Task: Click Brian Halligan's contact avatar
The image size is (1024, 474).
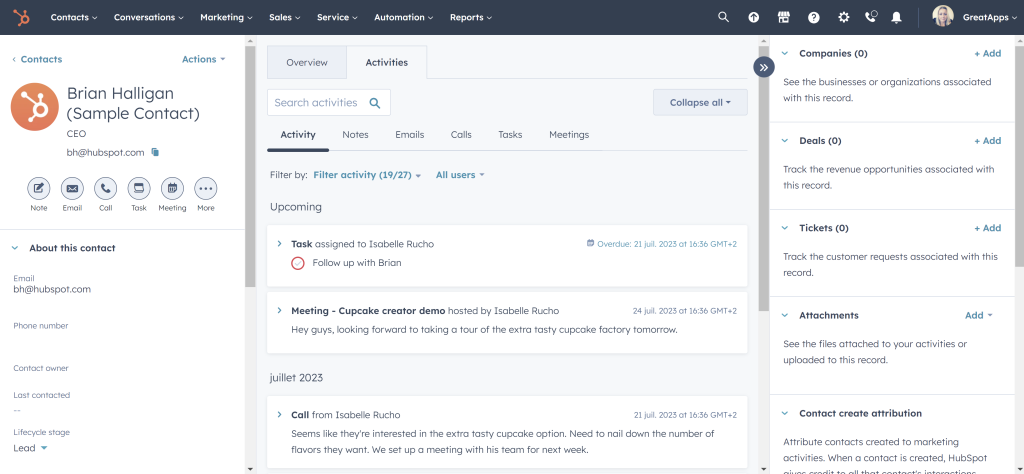Action: pos(35,107)
